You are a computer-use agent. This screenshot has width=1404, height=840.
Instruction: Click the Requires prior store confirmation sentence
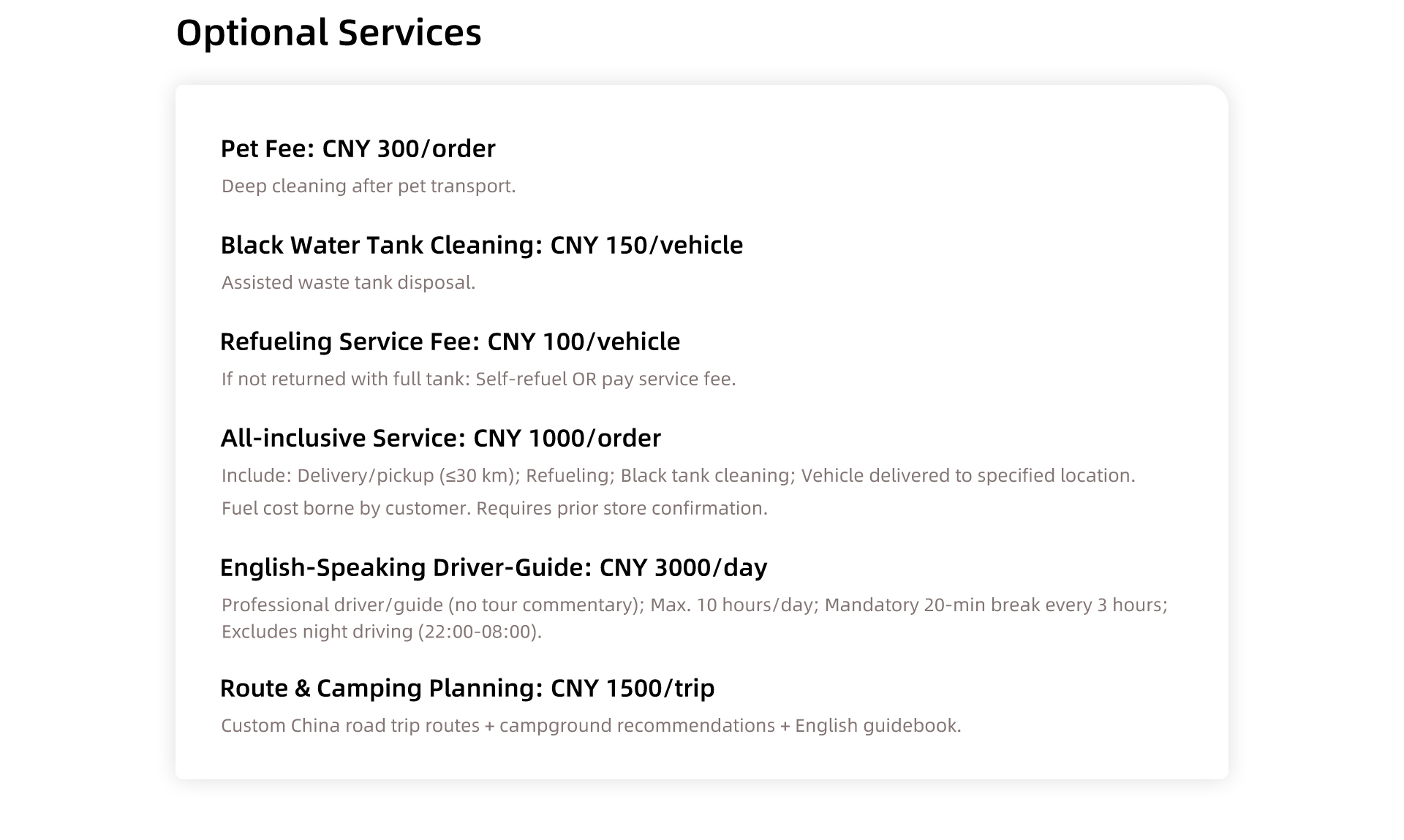pos(622,508)
